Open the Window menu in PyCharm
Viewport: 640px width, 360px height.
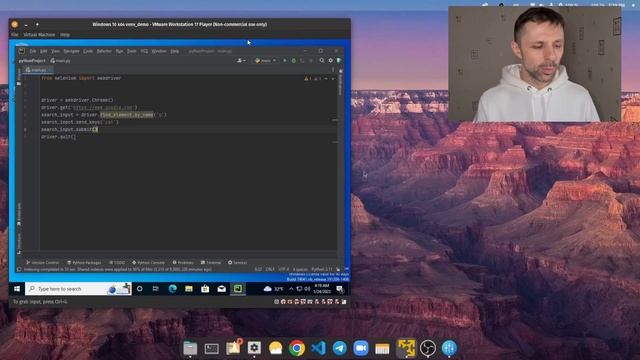[x=159, y=51]
